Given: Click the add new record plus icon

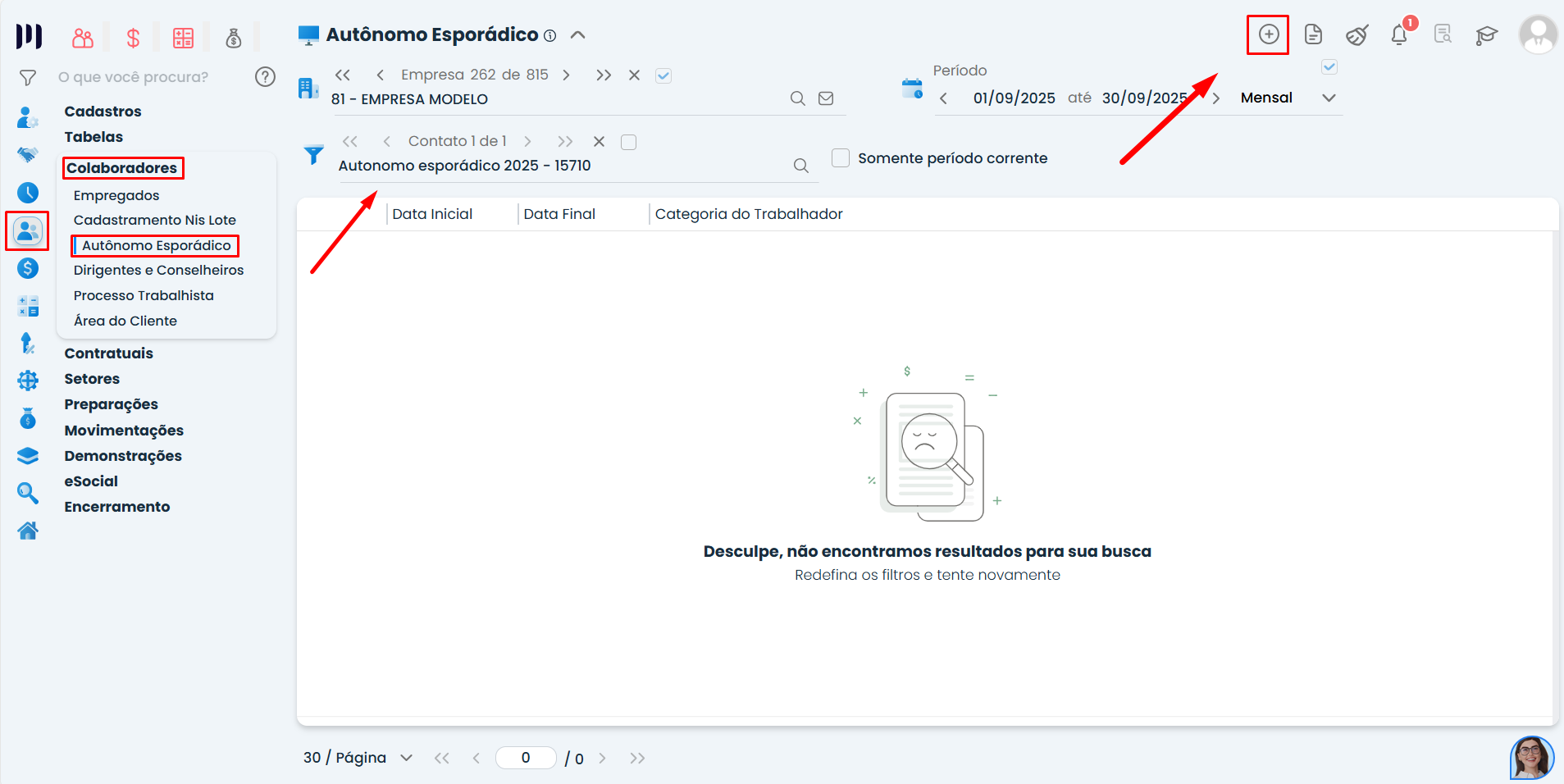Looking at the screenshot, I should pos(1268,34).
